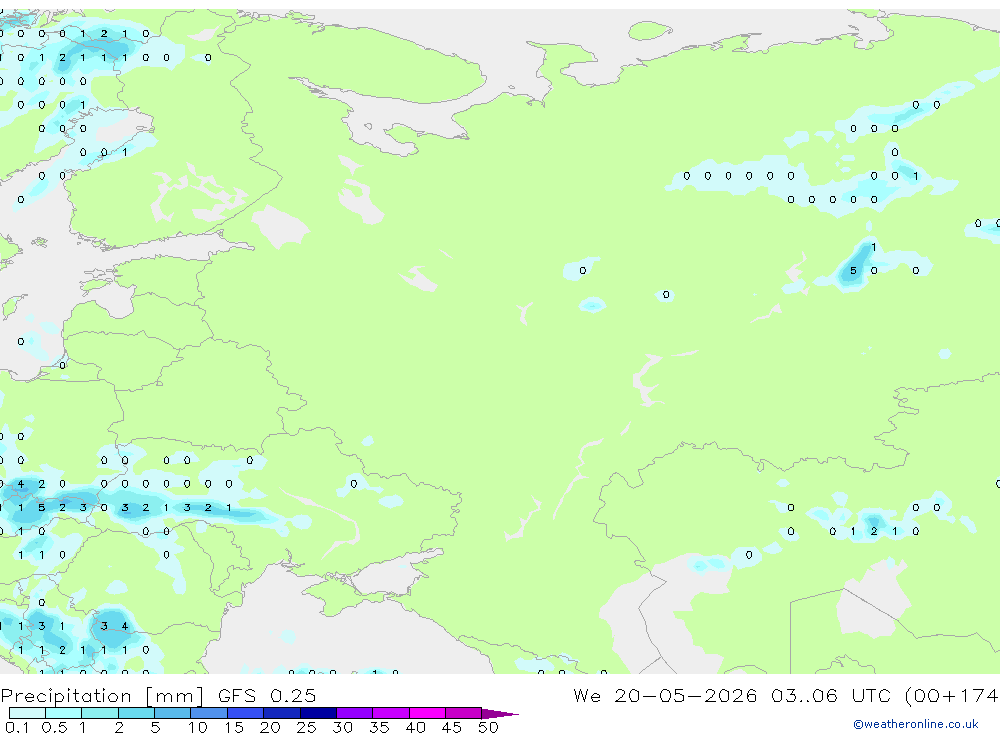Select the 30–35 mm violet legend swatch

click(x=355, y=713)
